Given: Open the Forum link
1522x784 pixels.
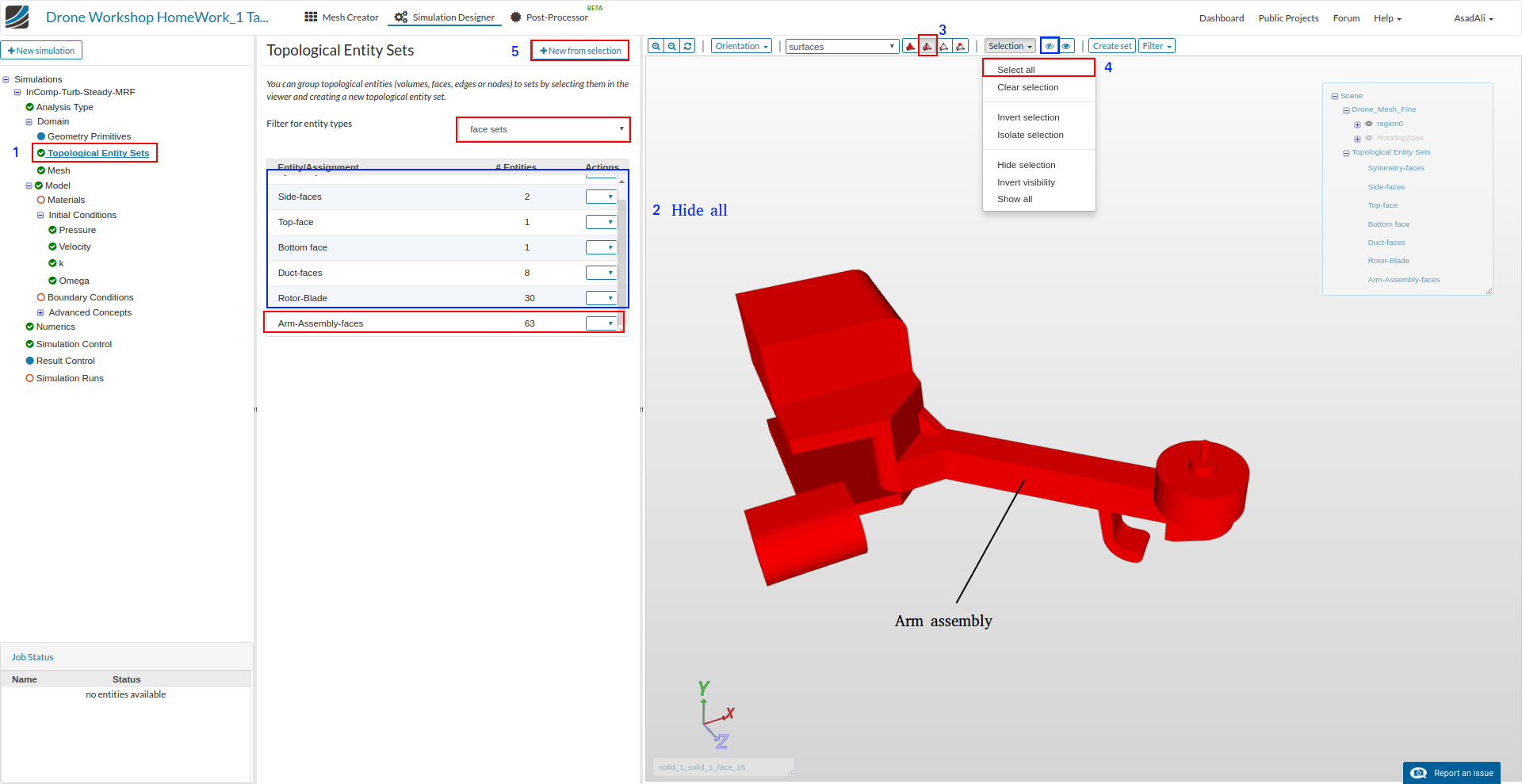Looking at the screenshot, I should click(x=1346, y=18).
